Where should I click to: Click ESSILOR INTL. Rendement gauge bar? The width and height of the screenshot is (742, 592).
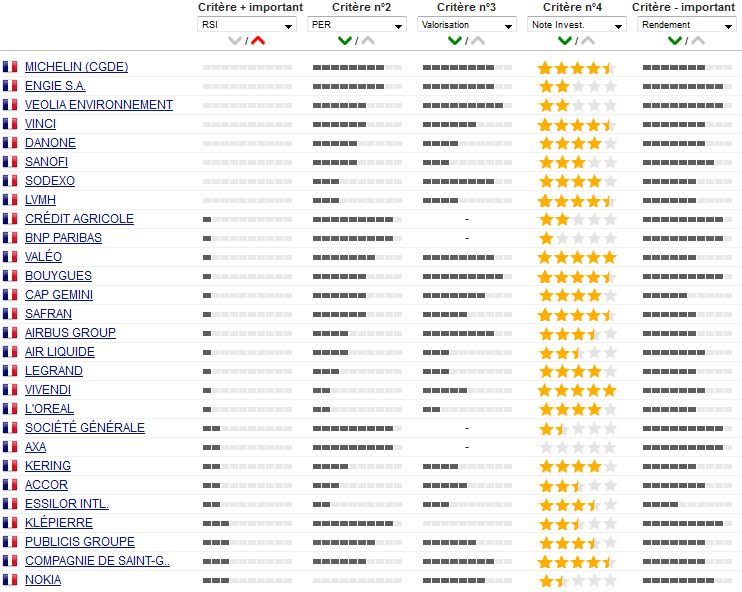(x=687, y=504)
